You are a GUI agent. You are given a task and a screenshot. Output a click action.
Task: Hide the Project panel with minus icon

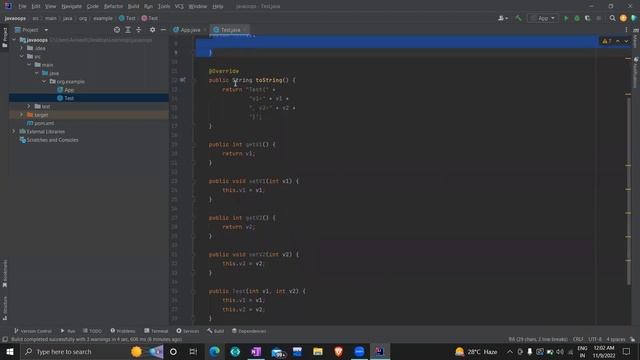point(163,30)
